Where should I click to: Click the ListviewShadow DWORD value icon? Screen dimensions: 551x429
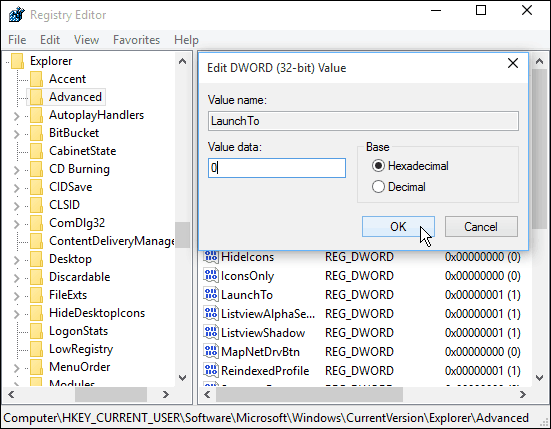pyautogui.click(x=211, y=333)
